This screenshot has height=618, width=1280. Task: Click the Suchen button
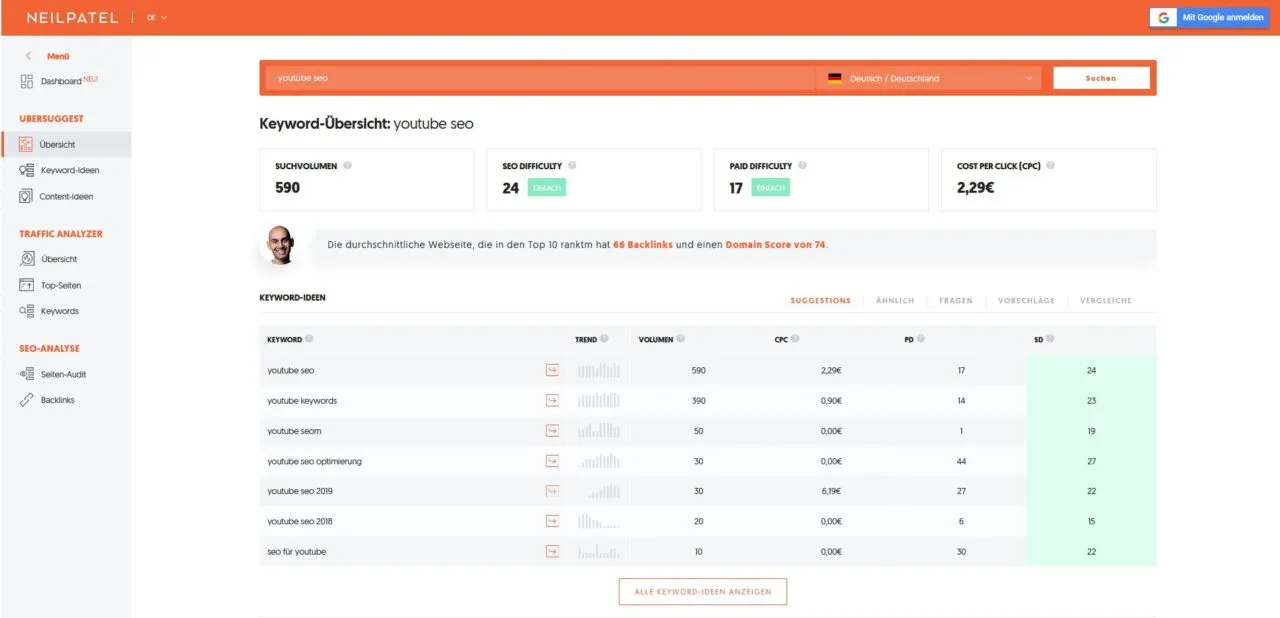click(x=1101, y=78)
